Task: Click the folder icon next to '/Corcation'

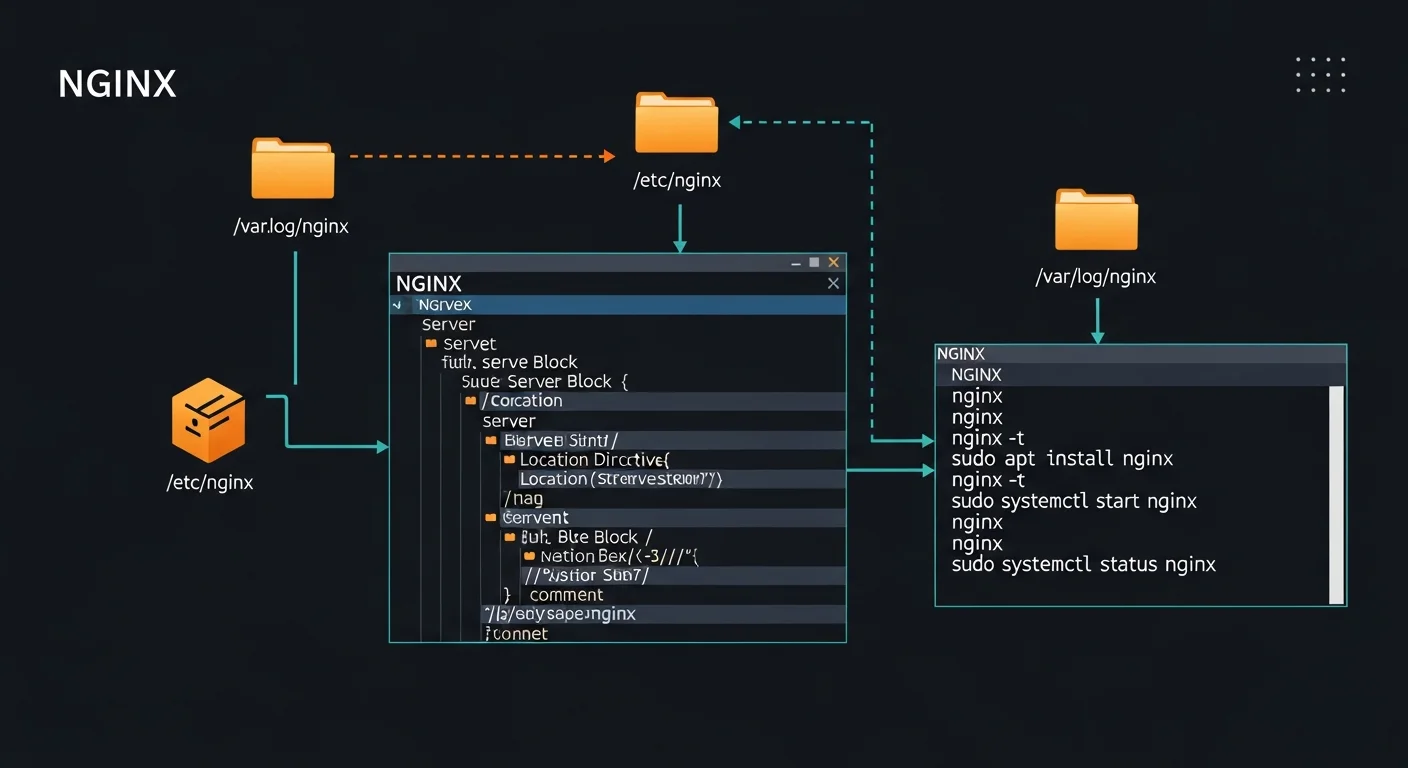Action: (469, 400)
